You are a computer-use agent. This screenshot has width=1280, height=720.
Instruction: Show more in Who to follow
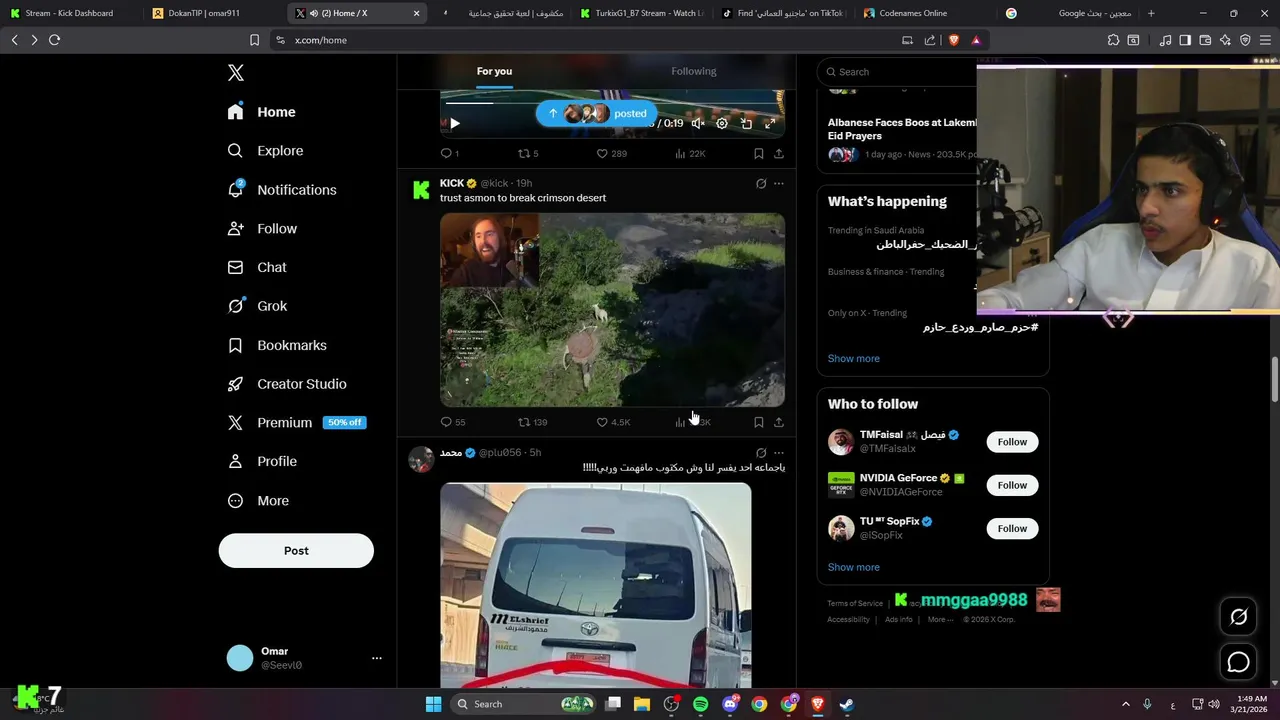point(854,567)
